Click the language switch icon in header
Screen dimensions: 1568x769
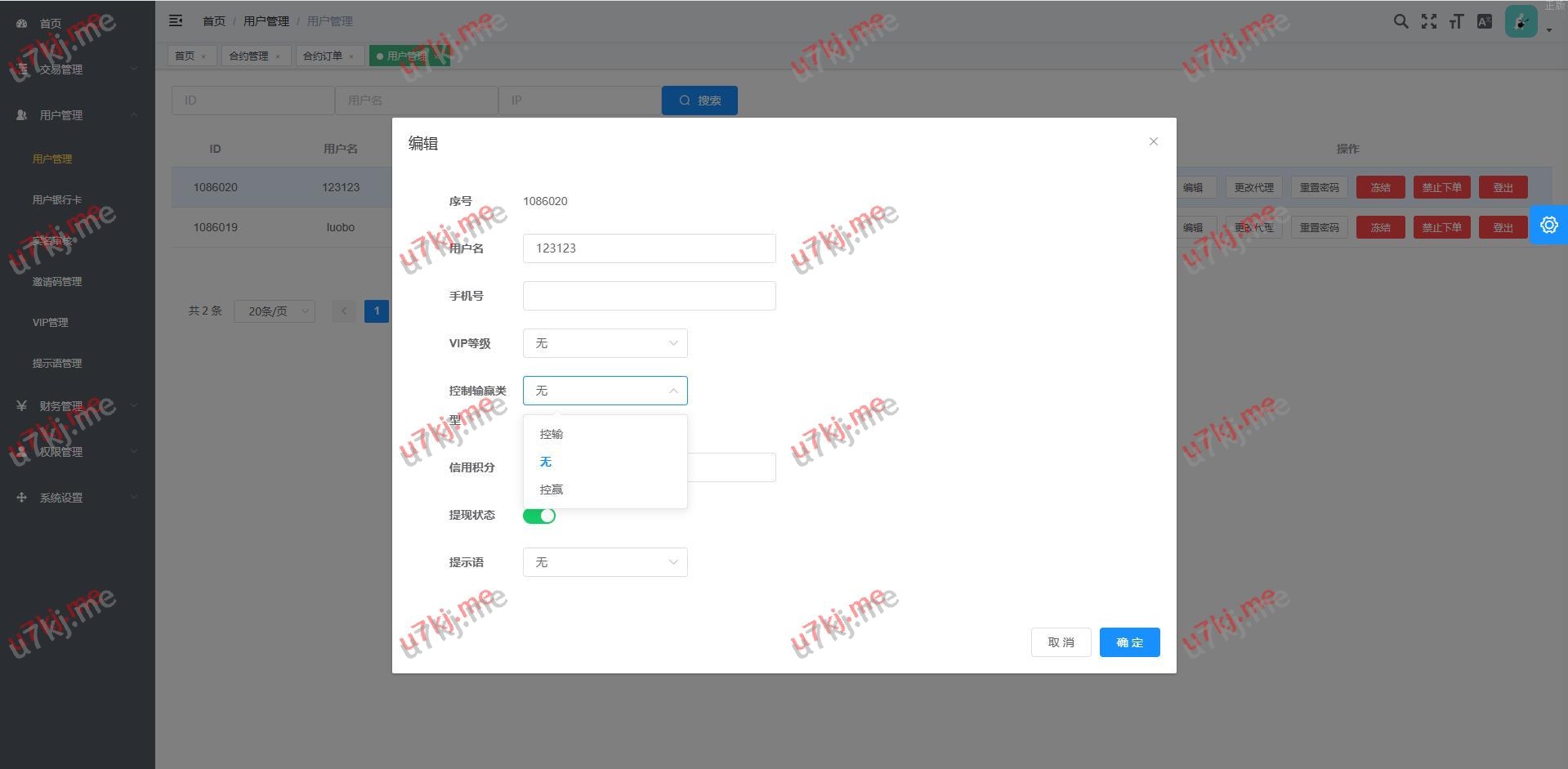coord(1484,22)
